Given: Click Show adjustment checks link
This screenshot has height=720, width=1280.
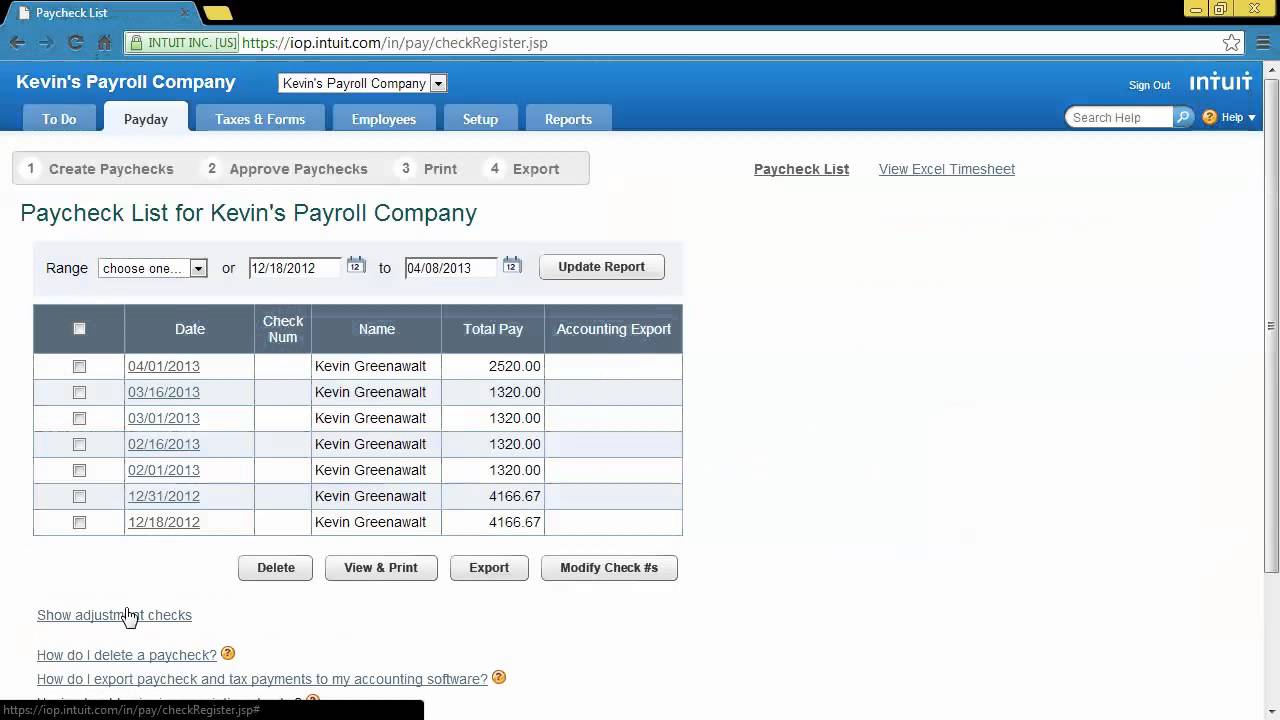Looking at the screenshot, I should [x=114, y=615].
